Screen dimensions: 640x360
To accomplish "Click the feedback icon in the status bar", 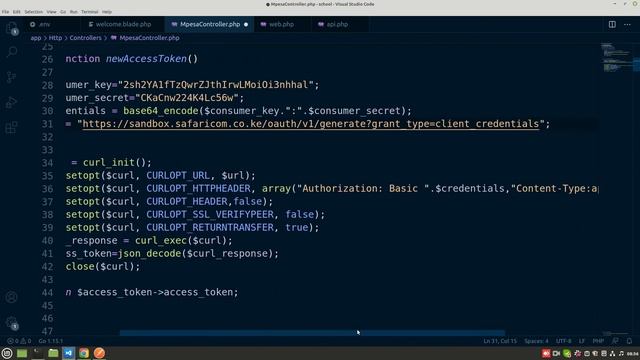I will click(x=615, y=341).
